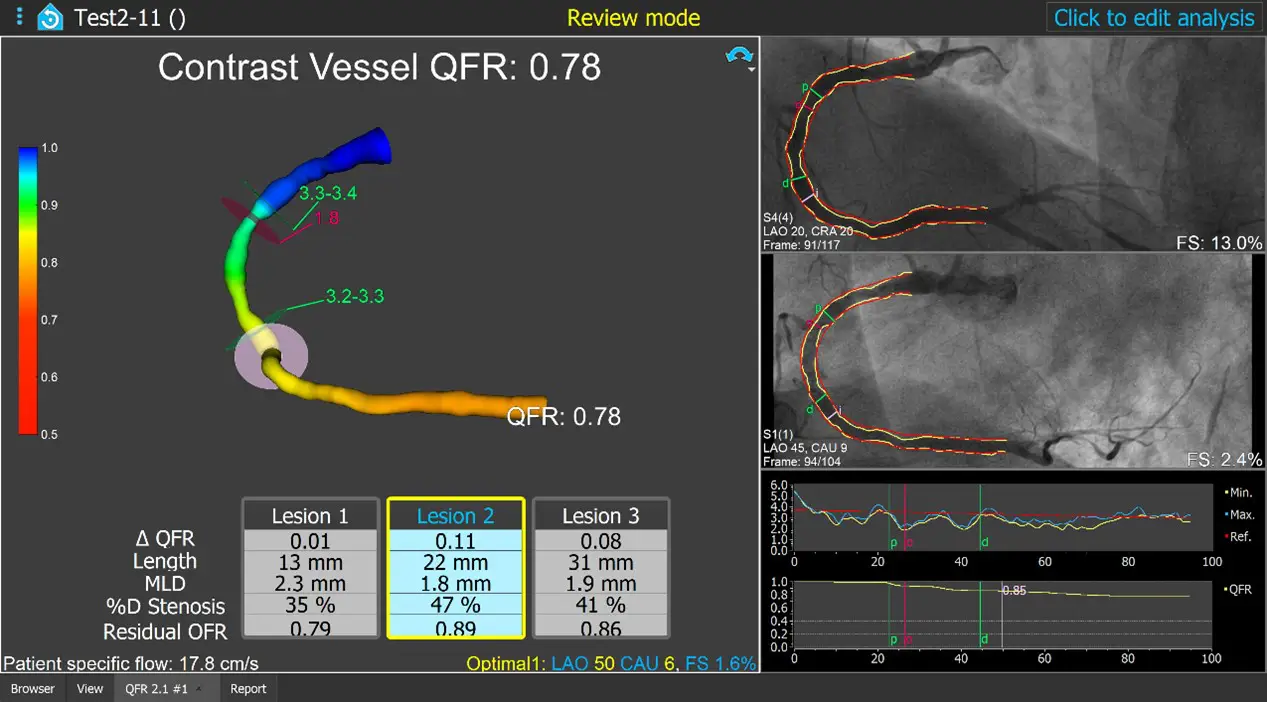Click the Max. legend marker in diameter graph
This screenshot has width=1267, height=702.
pyautogui.click(x=1226, y=514)
